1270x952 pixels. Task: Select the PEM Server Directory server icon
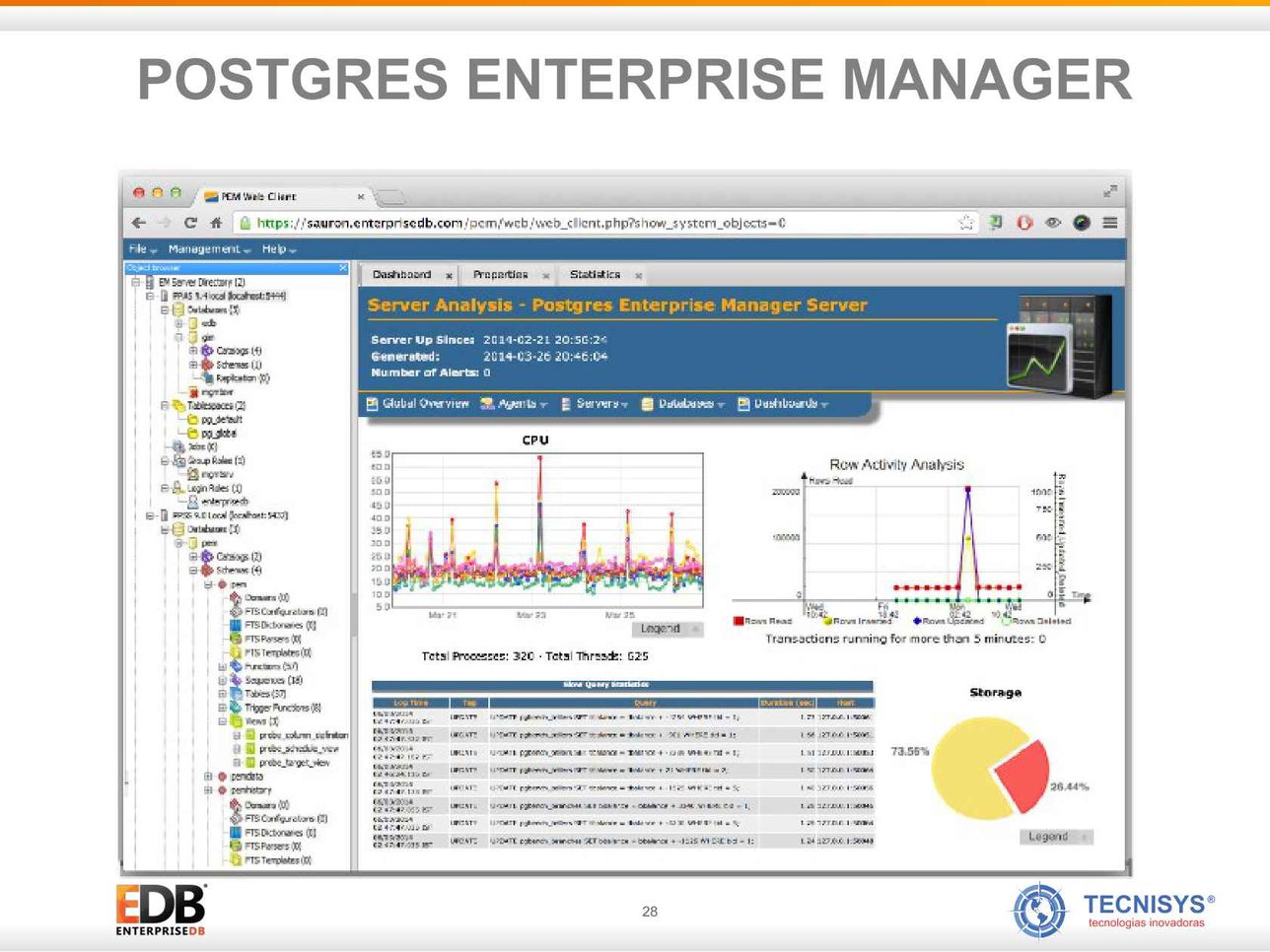coord(150,282)
